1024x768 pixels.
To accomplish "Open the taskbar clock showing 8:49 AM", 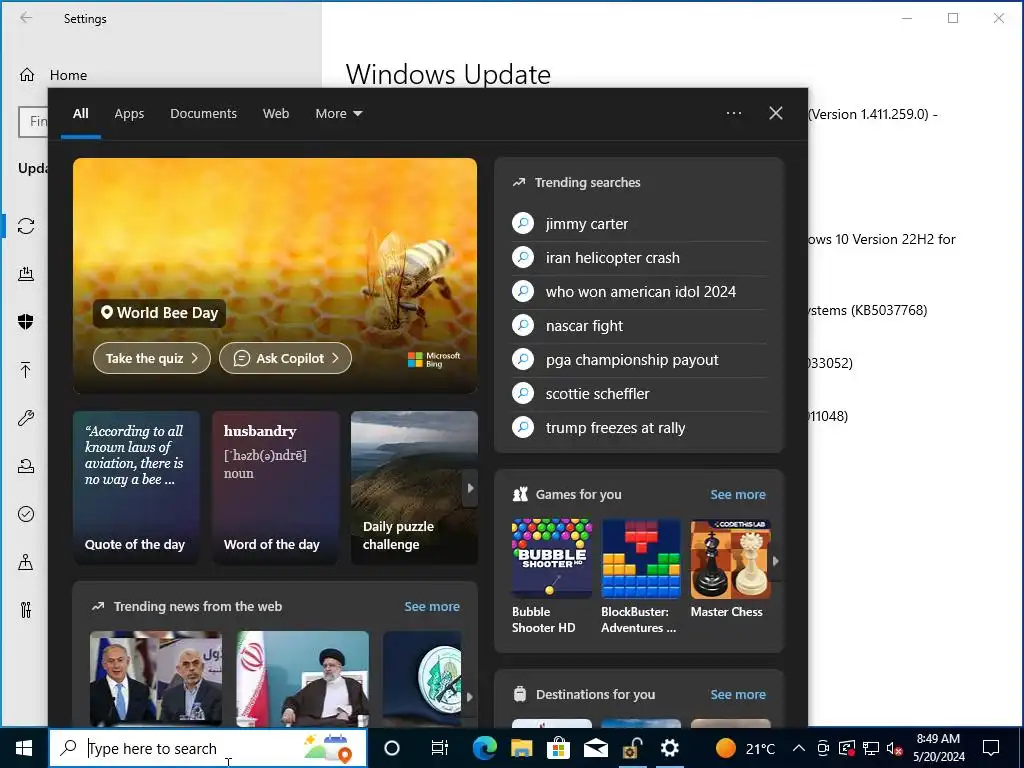I will pyautogui.click(x=938, y=748).
